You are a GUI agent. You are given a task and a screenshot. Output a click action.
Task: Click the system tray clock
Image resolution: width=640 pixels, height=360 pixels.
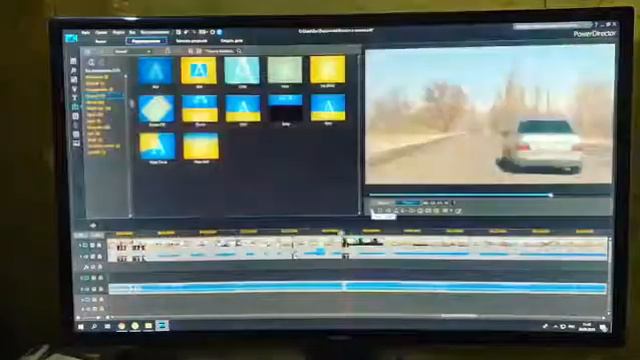click(587, 327)
